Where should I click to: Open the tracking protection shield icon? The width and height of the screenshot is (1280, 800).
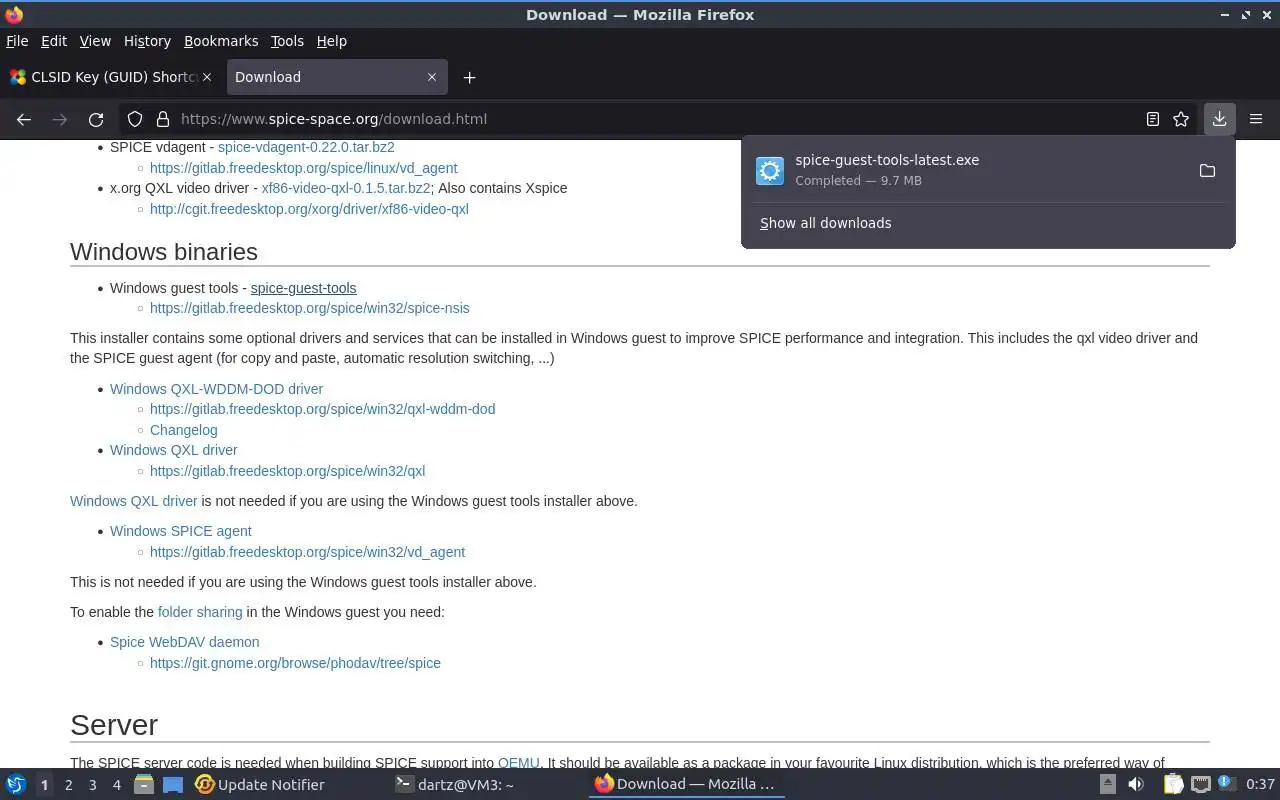135,119
